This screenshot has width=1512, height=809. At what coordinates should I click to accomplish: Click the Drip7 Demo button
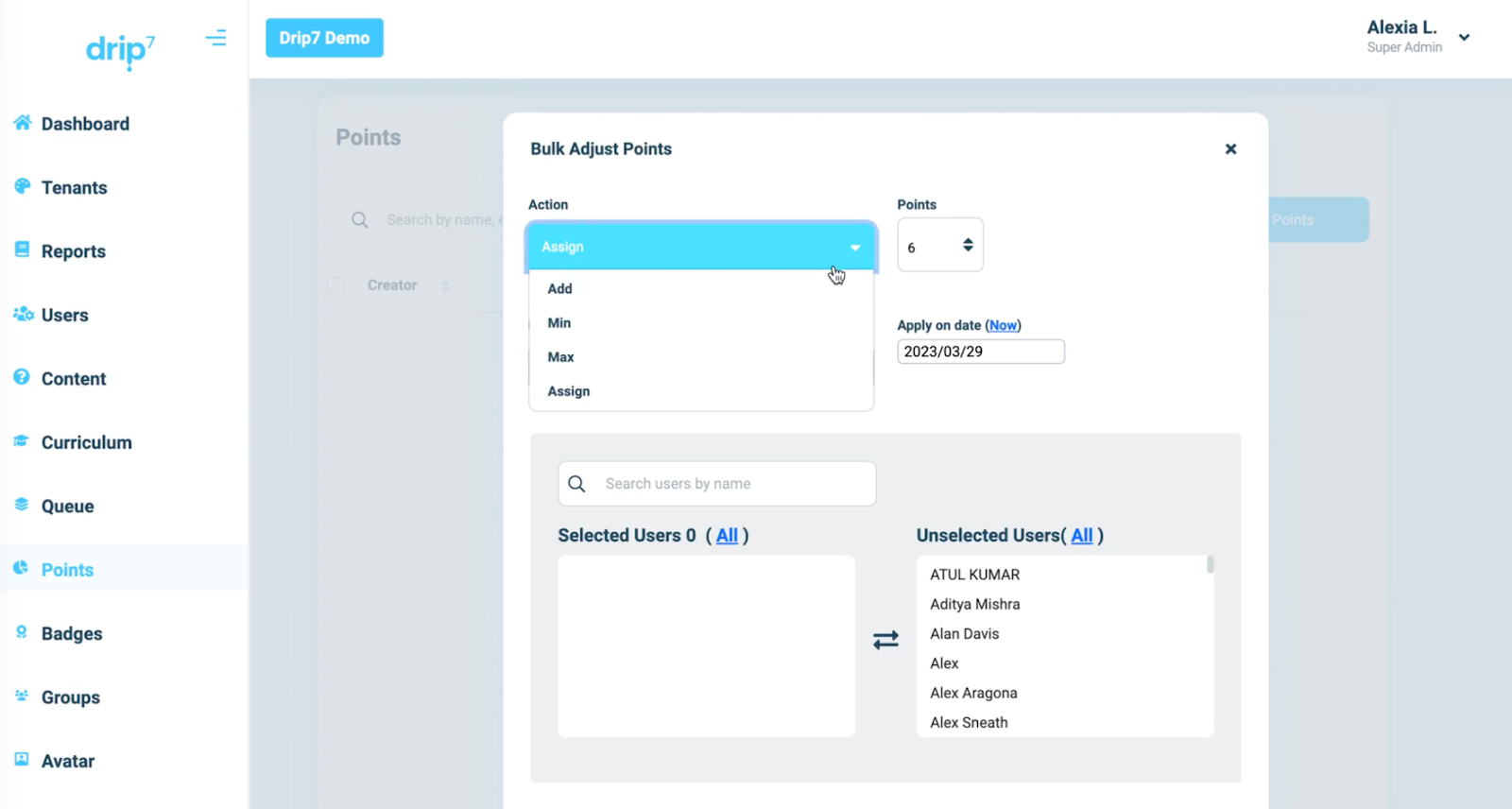(x=324, y=38)
